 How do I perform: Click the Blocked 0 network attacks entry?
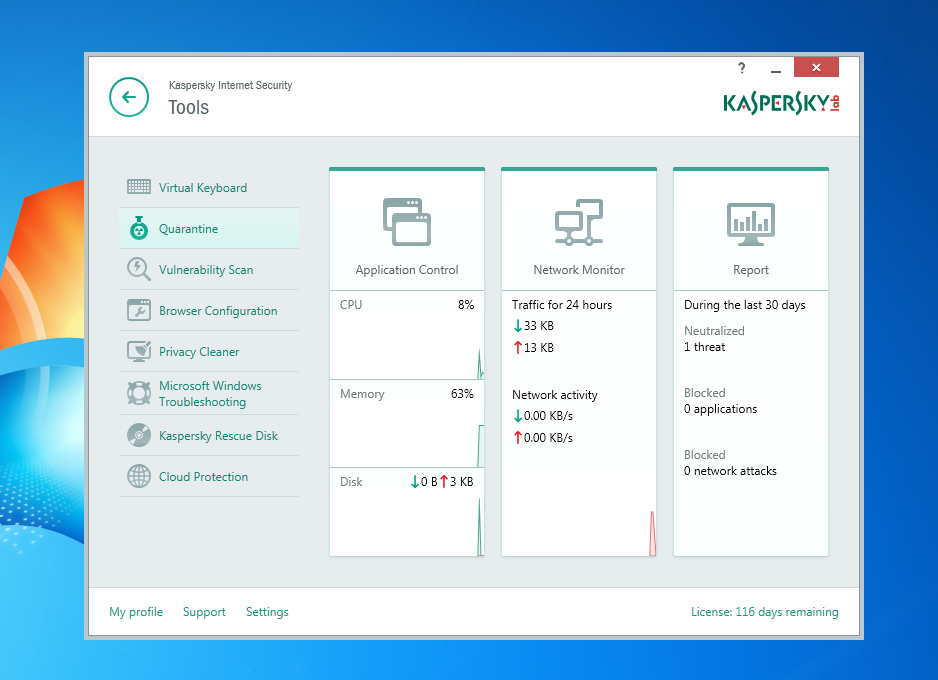pos(730,463)
